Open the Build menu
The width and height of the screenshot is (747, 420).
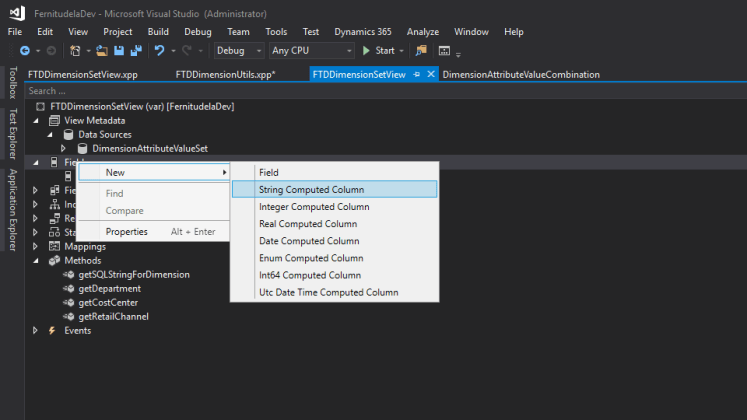158,32
